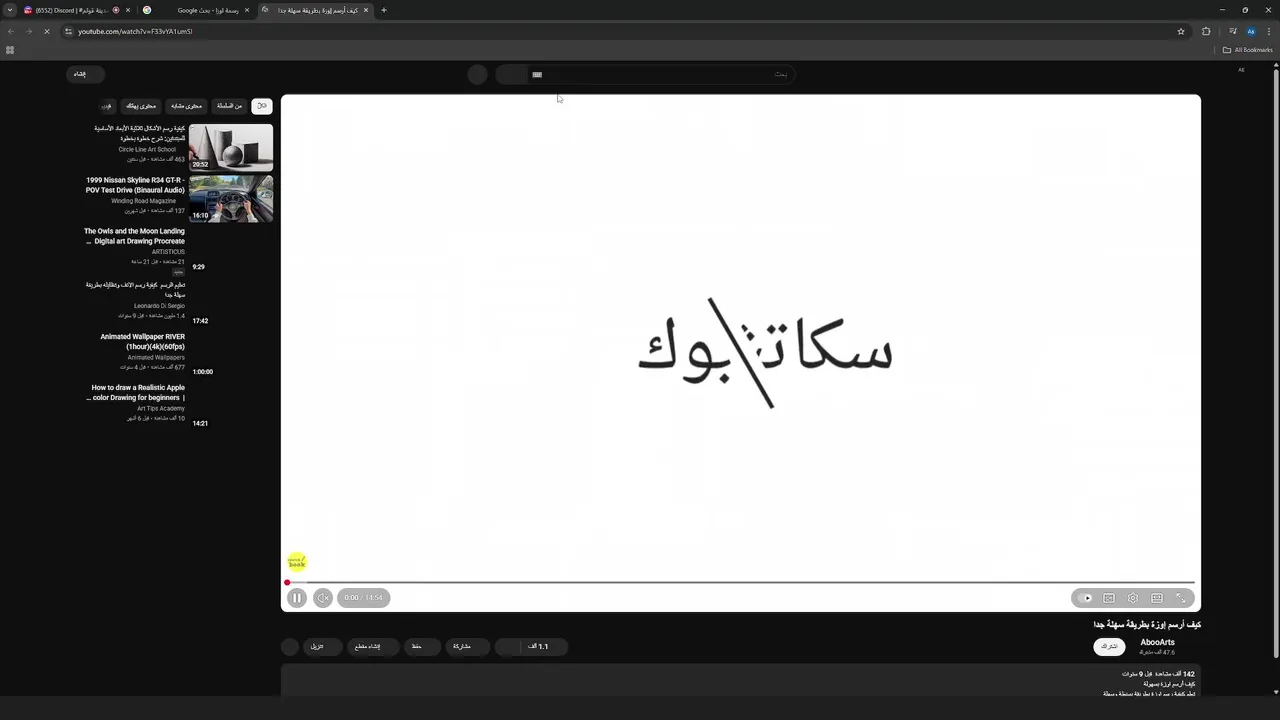Open the Nissan Skyline R34 video thumbnail
Image resolution: width=1280 pixels, height=720 pixels.
click(x=231, y=199)
